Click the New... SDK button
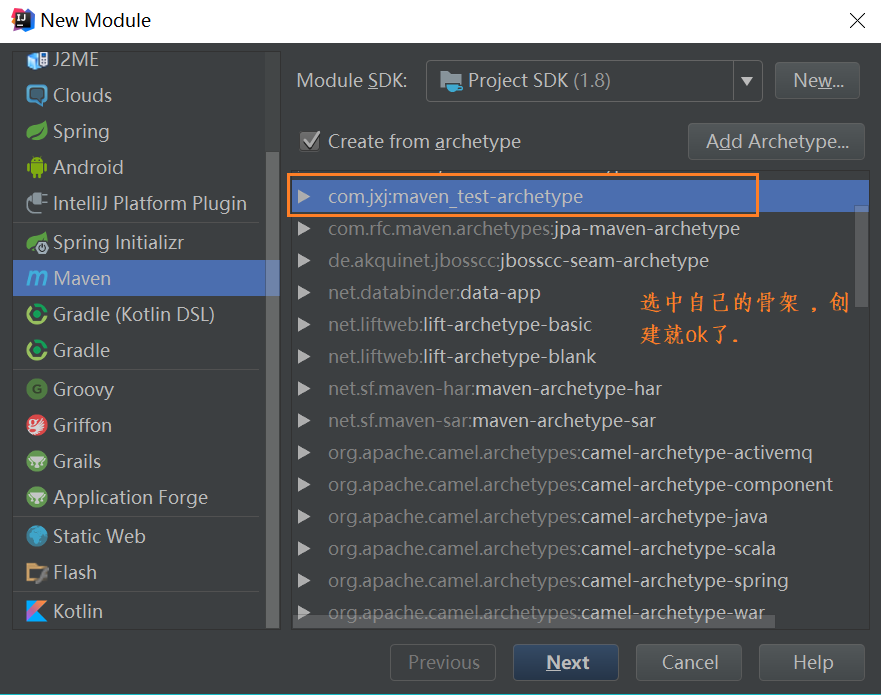881x696 pixels. [x=818, y=81]
